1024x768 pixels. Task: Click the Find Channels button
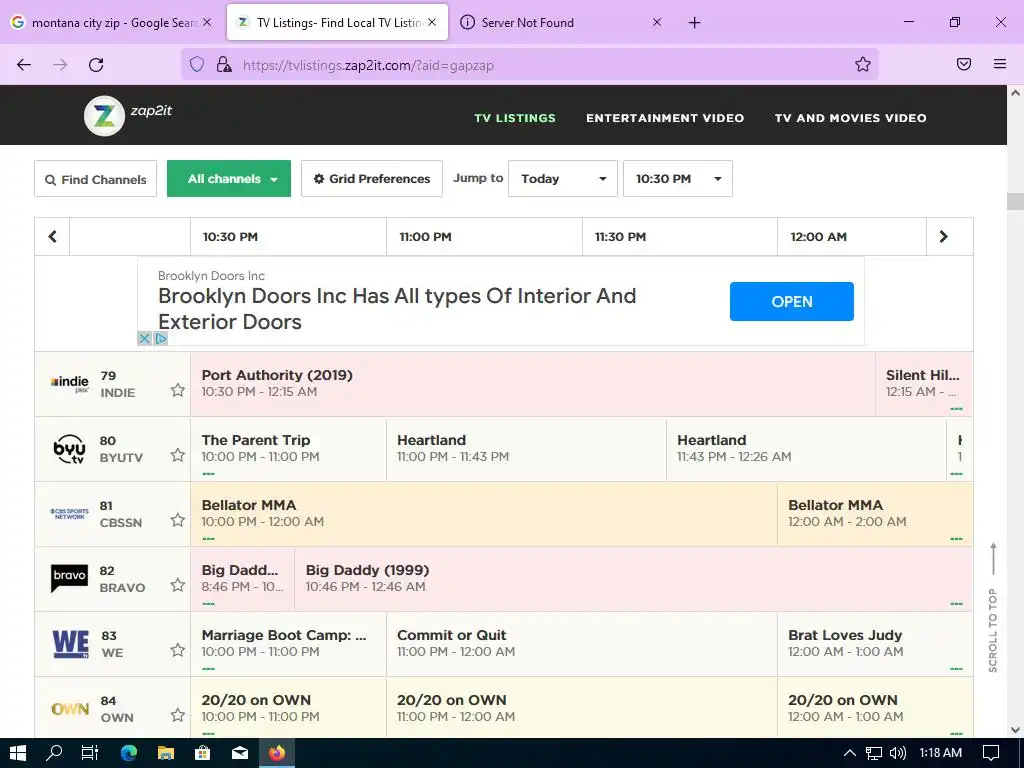pyautogui.click(x=95, y=179)
